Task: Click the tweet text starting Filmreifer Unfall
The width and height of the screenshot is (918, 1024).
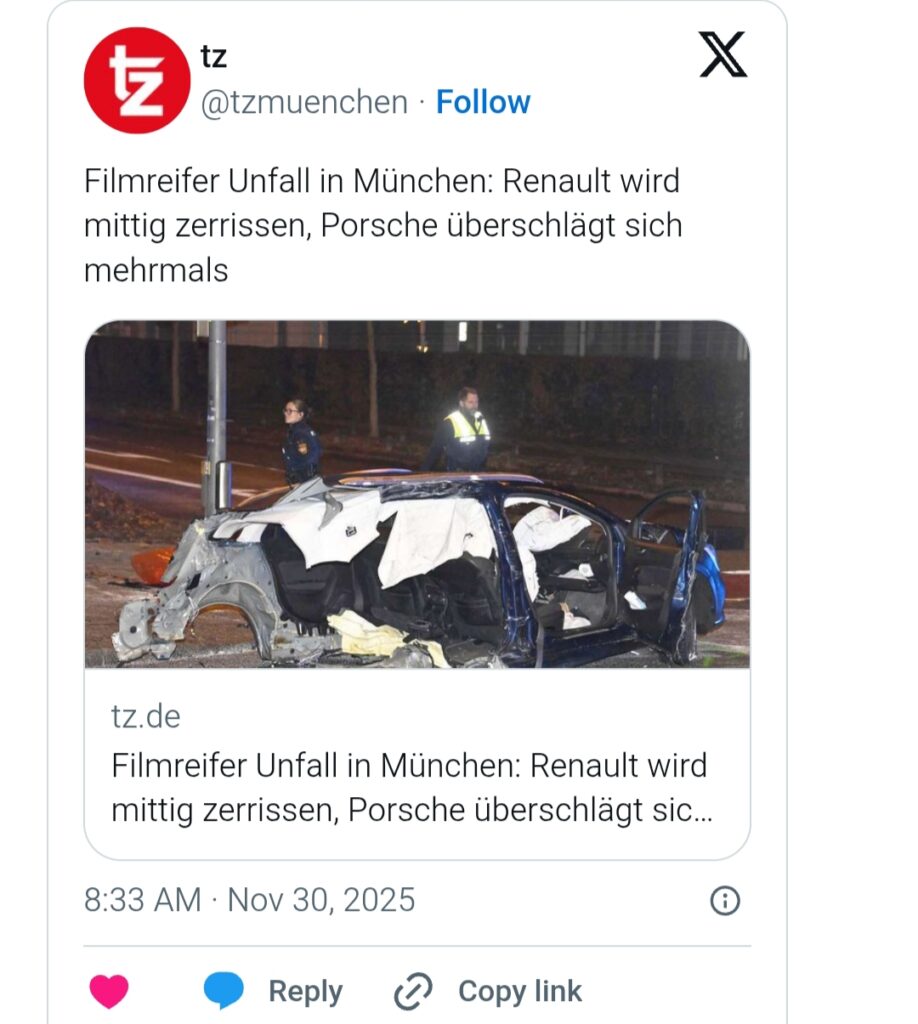Action: point(383,225)
